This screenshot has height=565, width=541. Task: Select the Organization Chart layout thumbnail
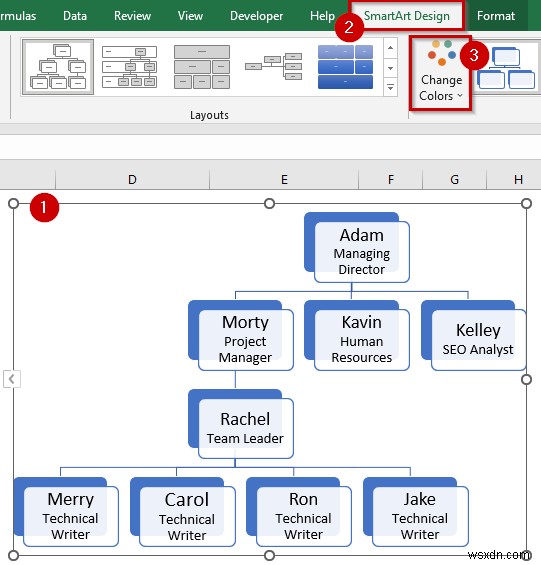click(x=58, y=67)
